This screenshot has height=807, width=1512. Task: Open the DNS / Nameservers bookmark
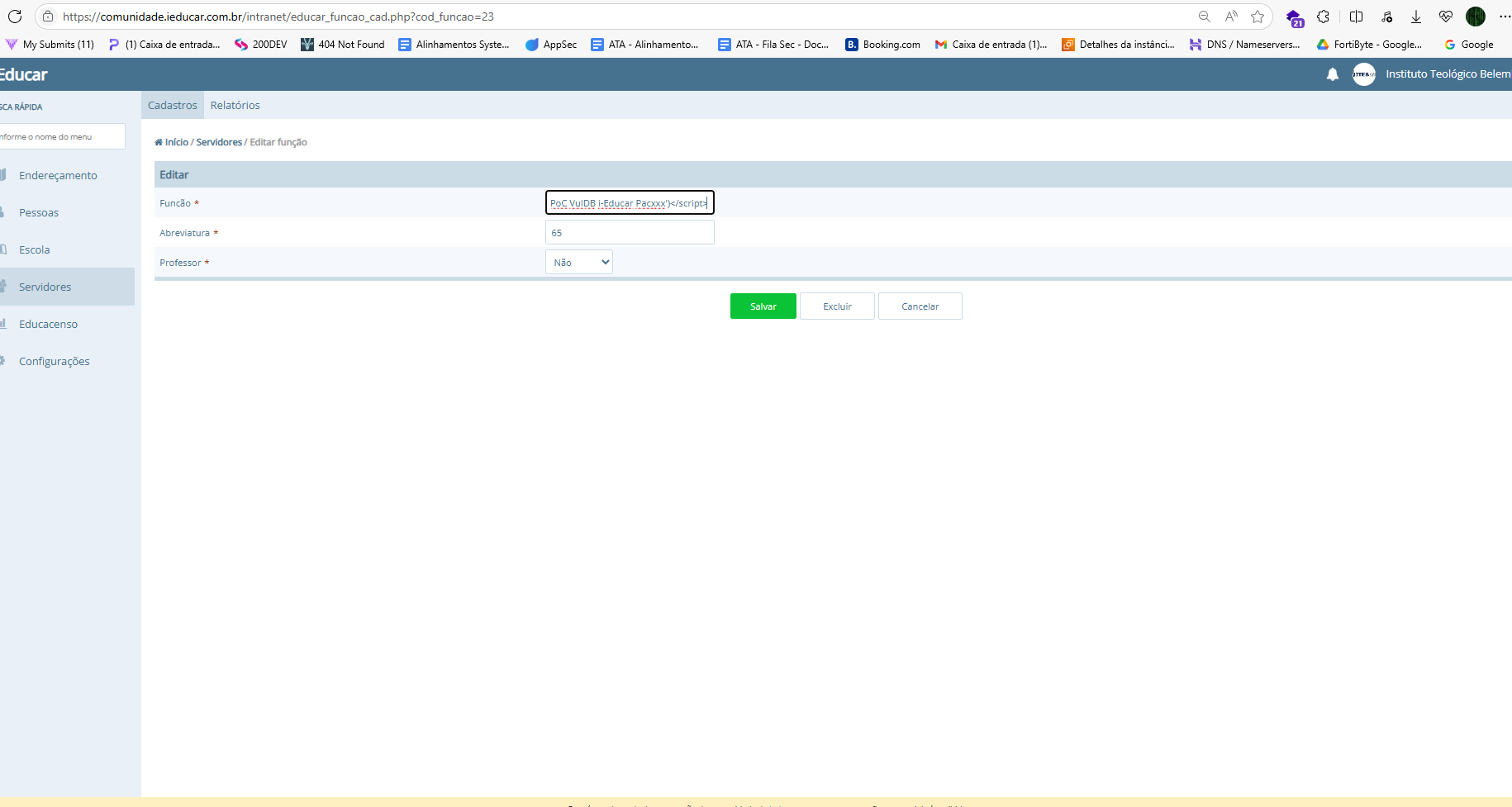tap(1244, 45)
